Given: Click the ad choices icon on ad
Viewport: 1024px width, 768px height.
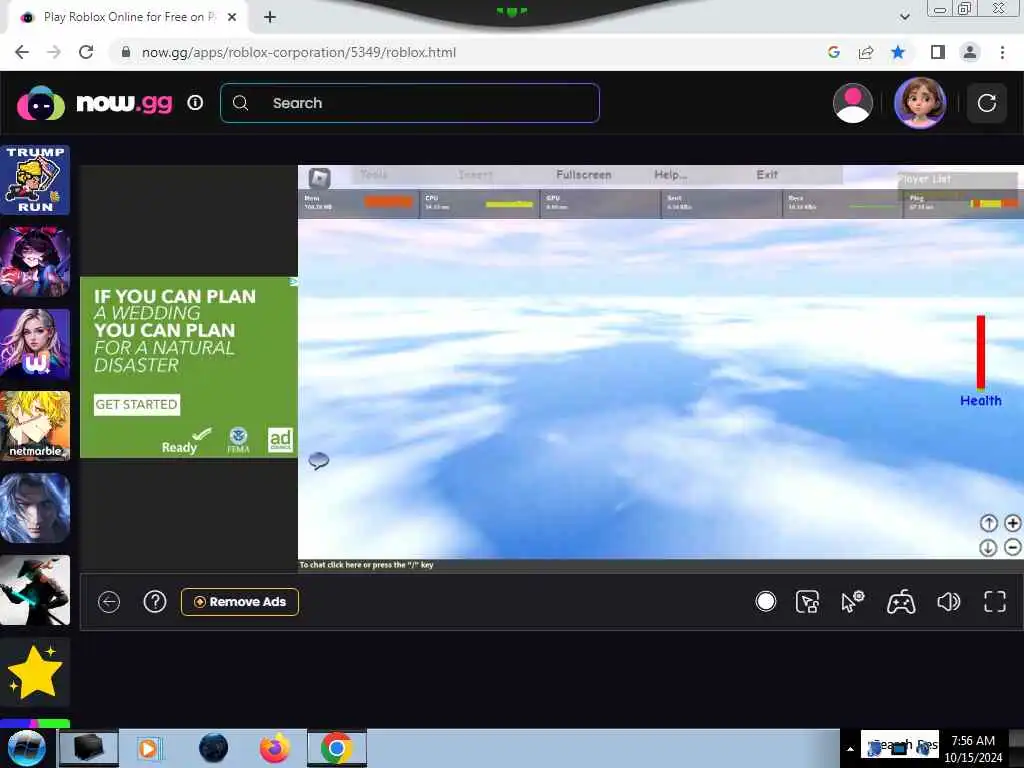Looking at the screenshot, I should (293, 282).
